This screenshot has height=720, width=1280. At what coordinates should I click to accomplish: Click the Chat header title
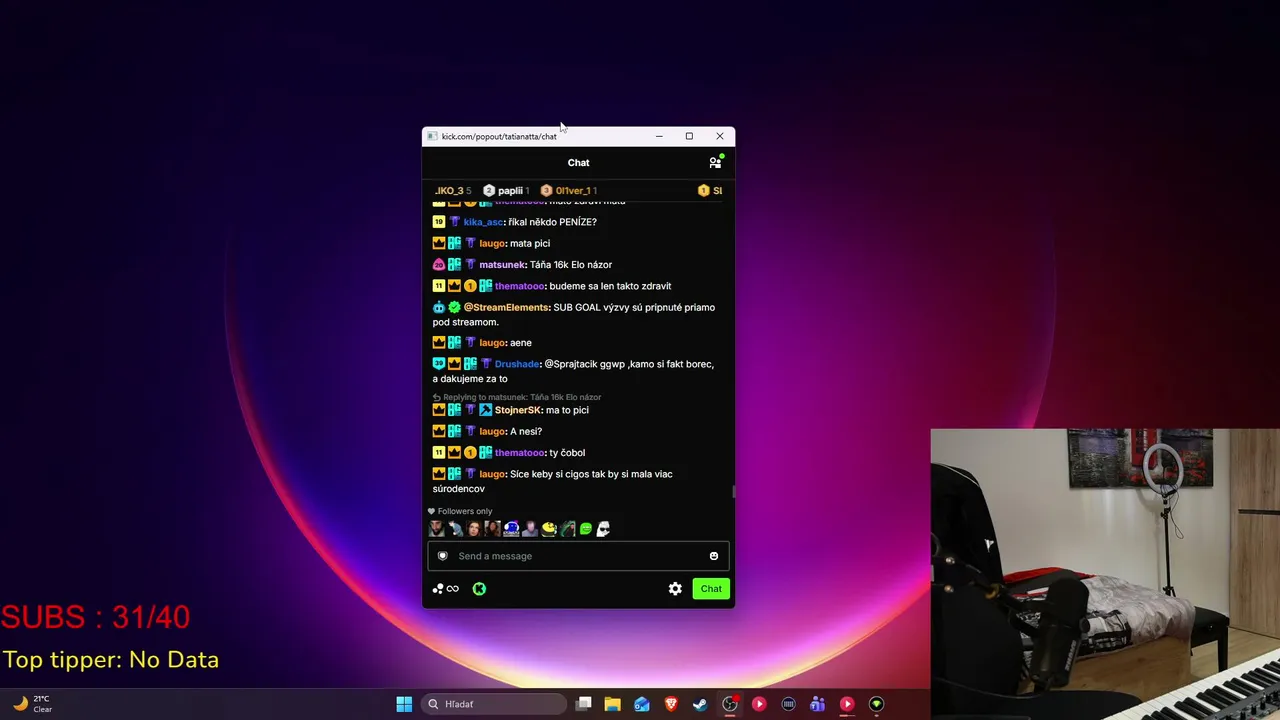click(x=578, y=162)
